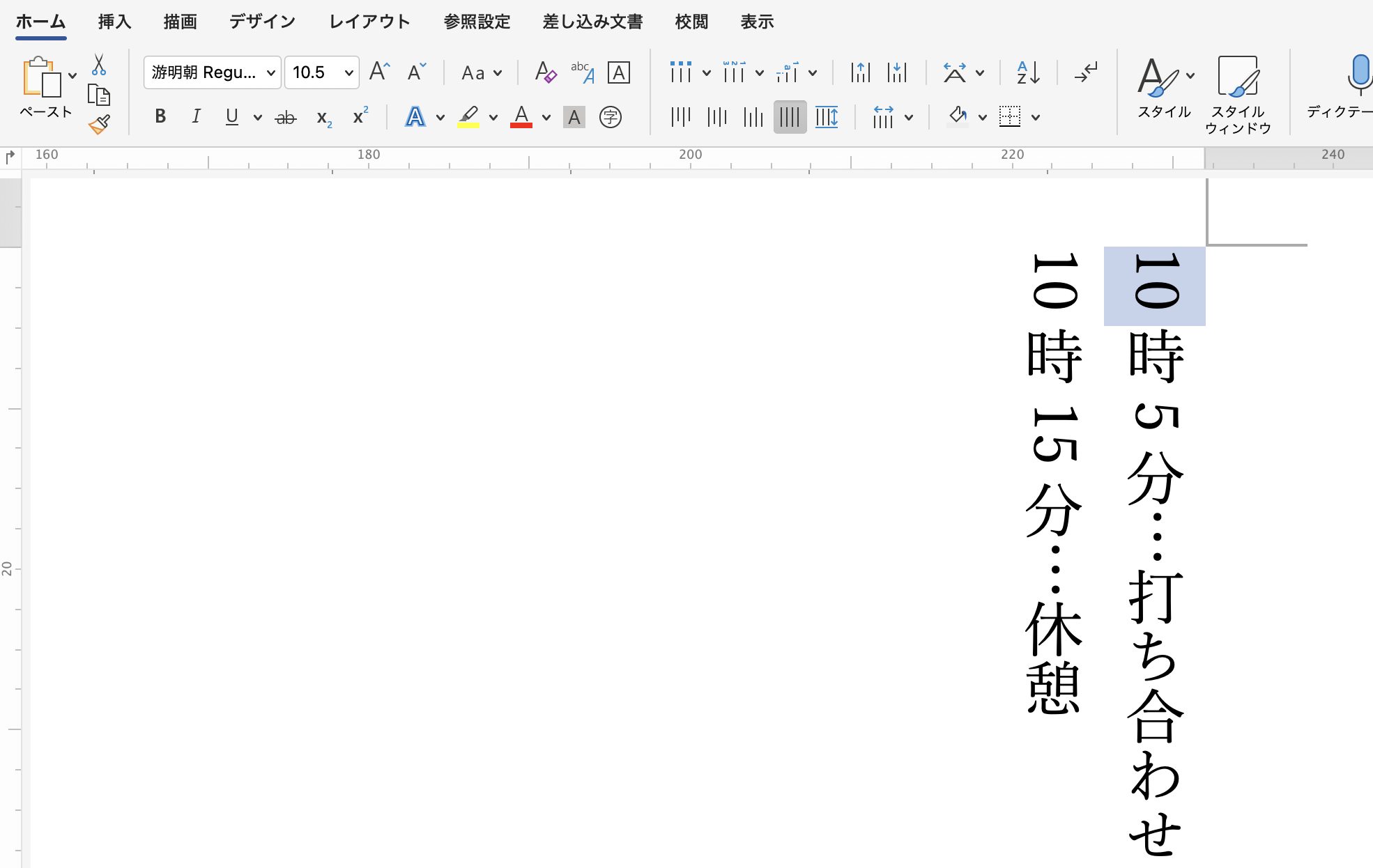The height and width of the screenshot is (868, 1373).
Task: Activate the Format Painter brush
Action: click(99, 125)
